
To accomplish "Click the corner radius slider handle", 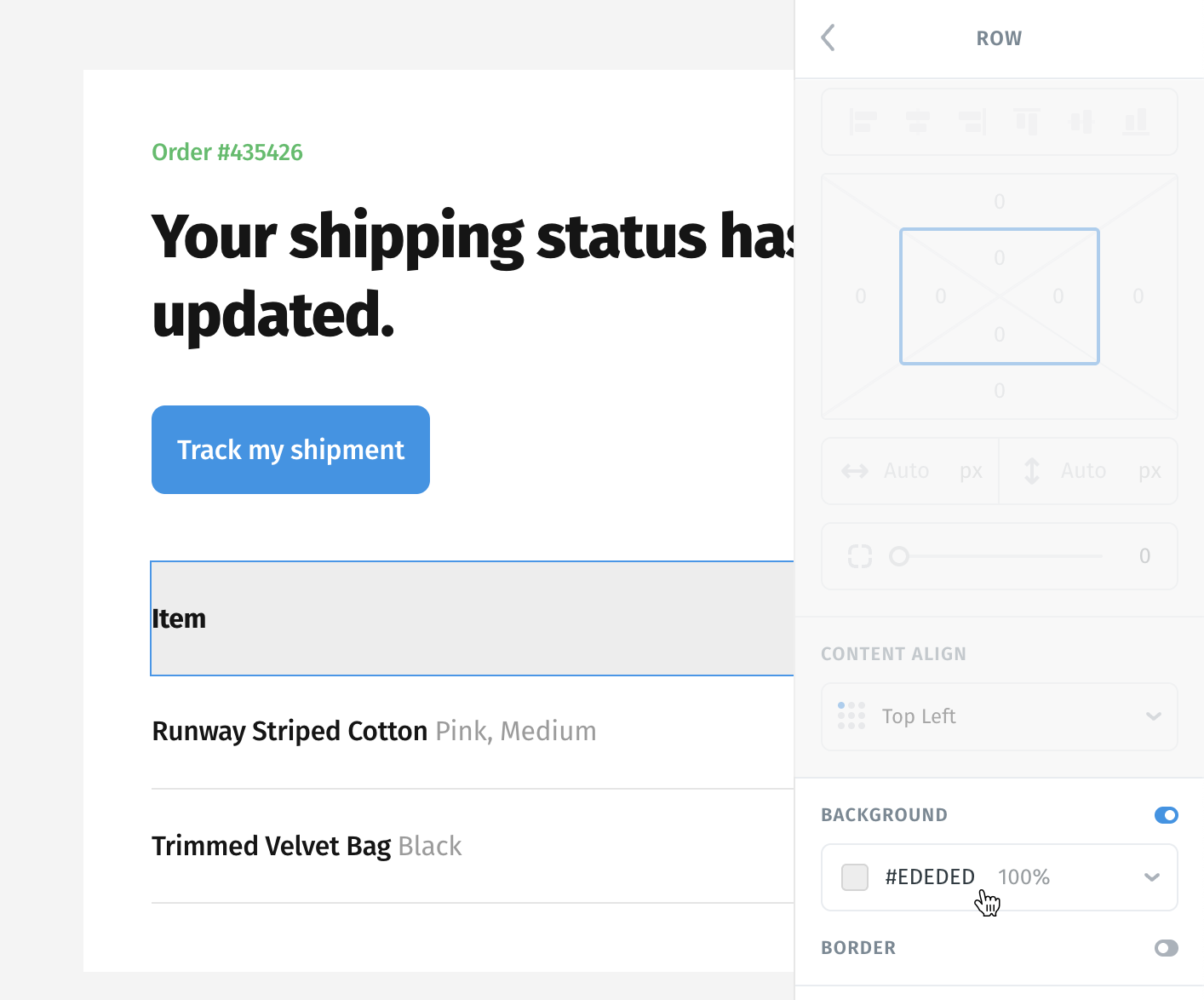I will [x=899, y=556].
